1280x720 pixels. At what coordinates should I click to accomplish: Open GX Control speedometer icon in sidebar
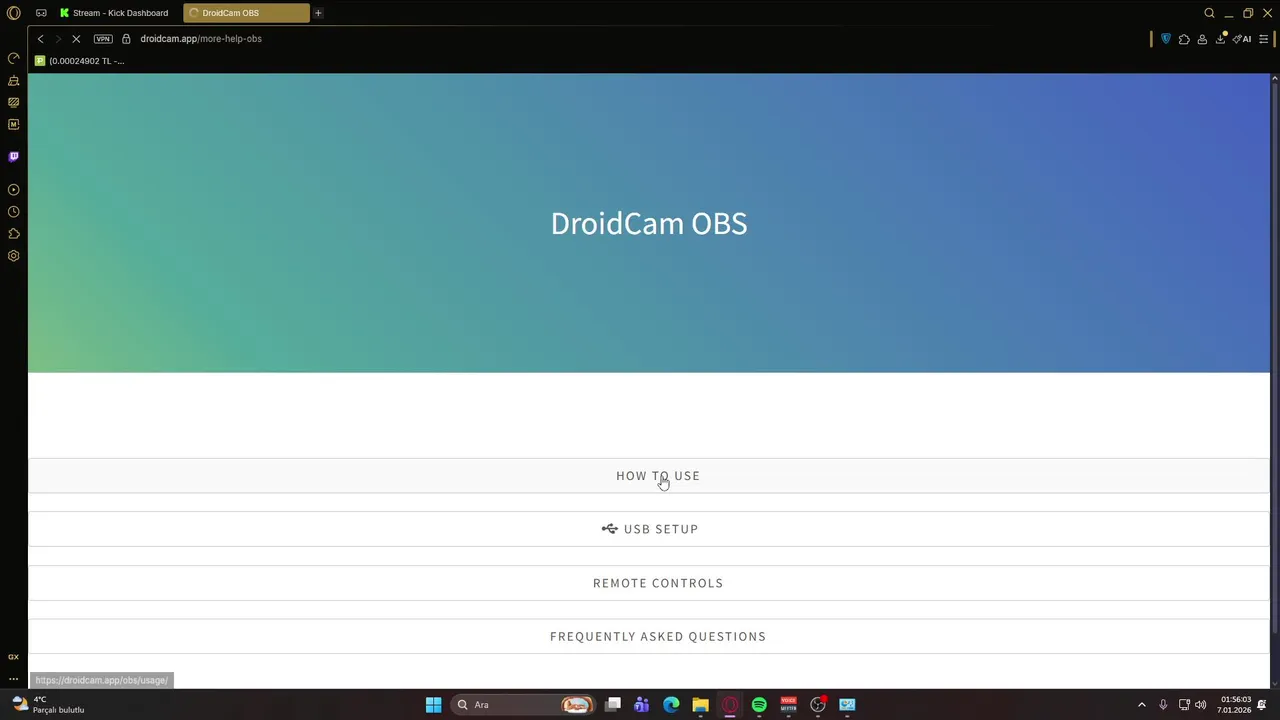click(x=14, y=58)
